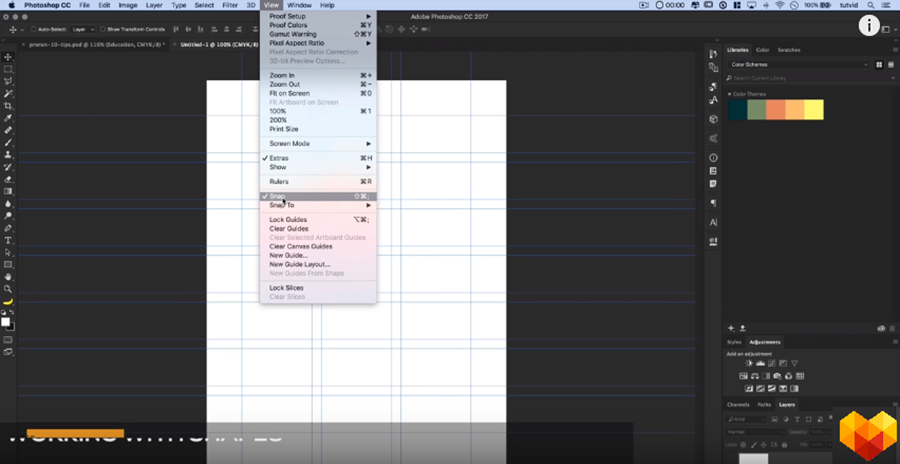The height and width of the screenshot is (464, 900).
Task: Select the Rectangular Marquee tool
Action: coord(8,69)
